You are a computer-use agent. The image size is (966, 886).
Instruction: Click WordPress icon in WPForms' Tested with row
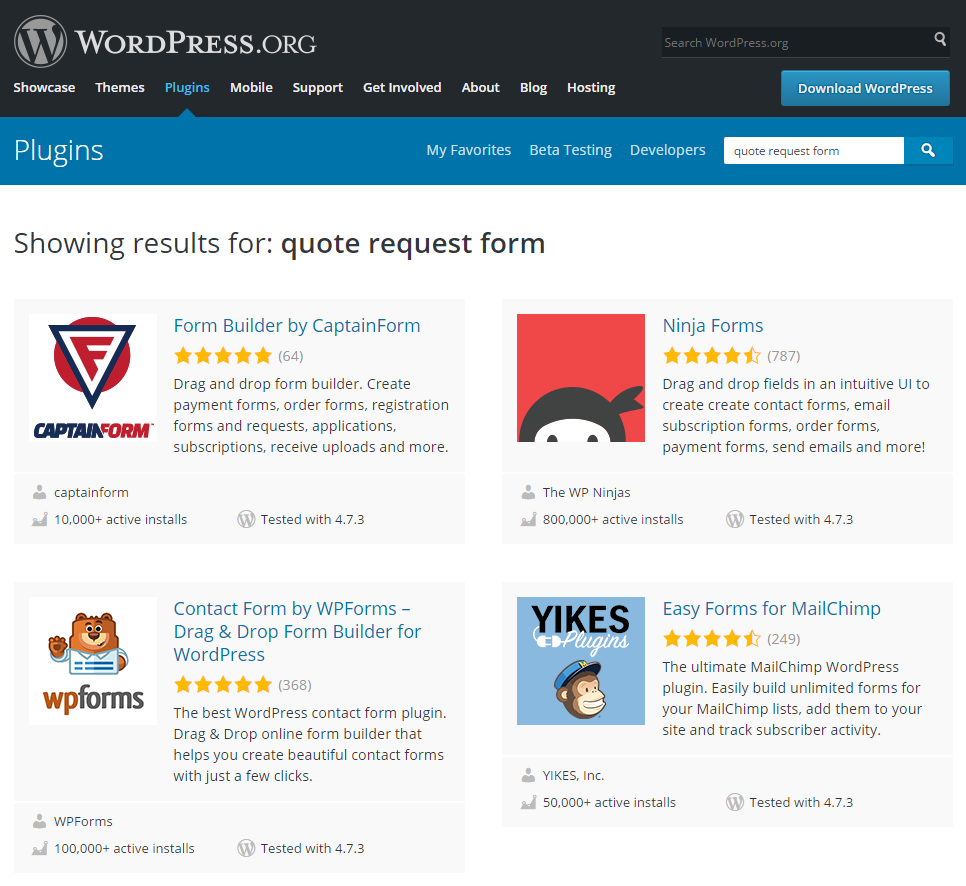click(x=246, y=848)
